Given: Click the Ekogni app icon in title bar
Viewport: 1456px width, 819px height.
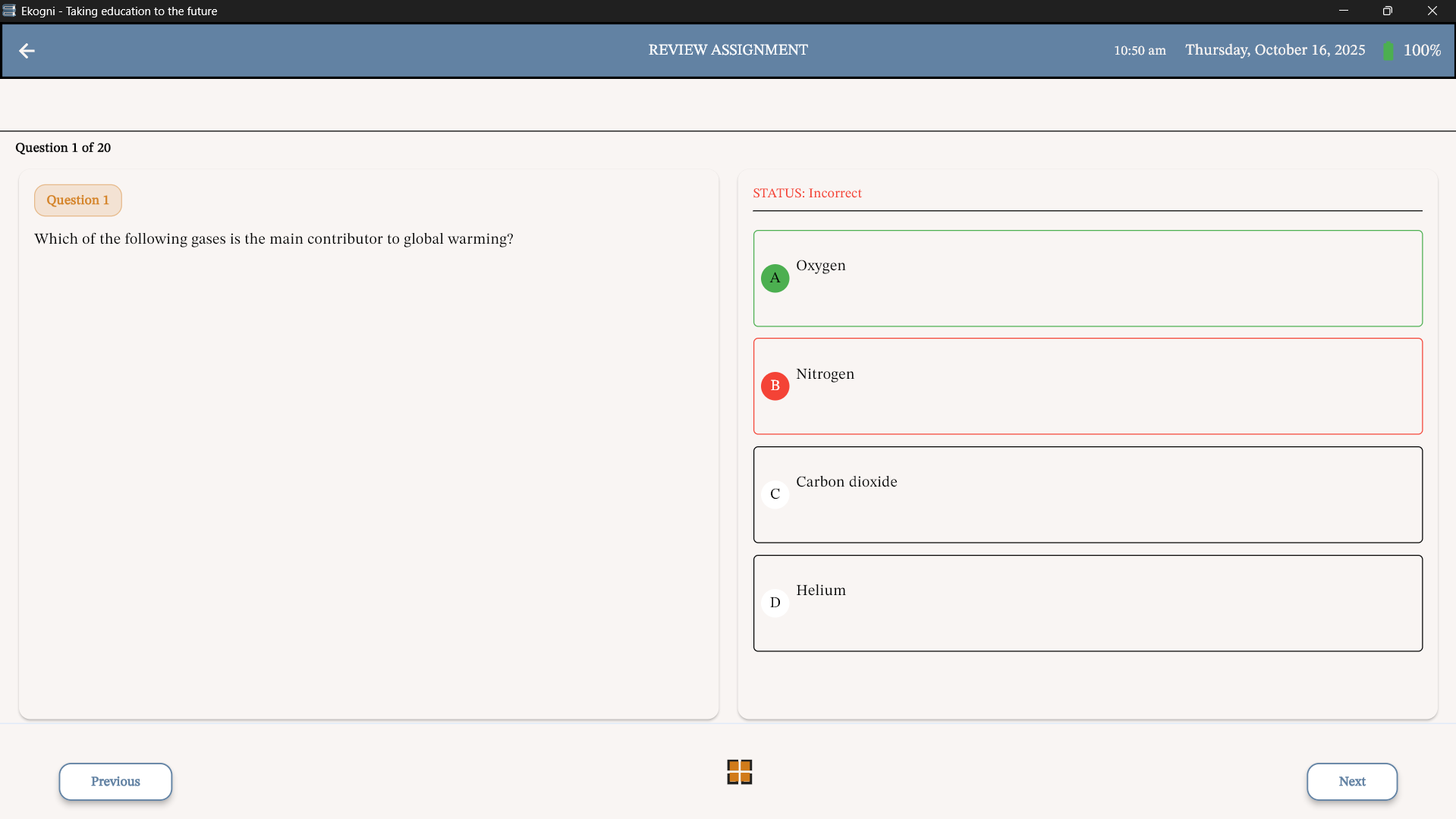Looking at the screenshot, I should (x=9, y=11).
